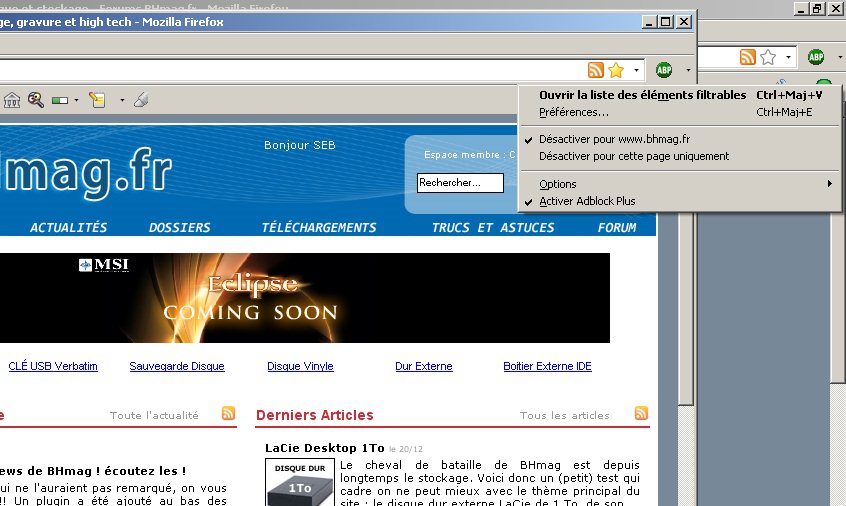Open Préférences… from the Adblock menu
846x506 pixels.
pos(680,112)
